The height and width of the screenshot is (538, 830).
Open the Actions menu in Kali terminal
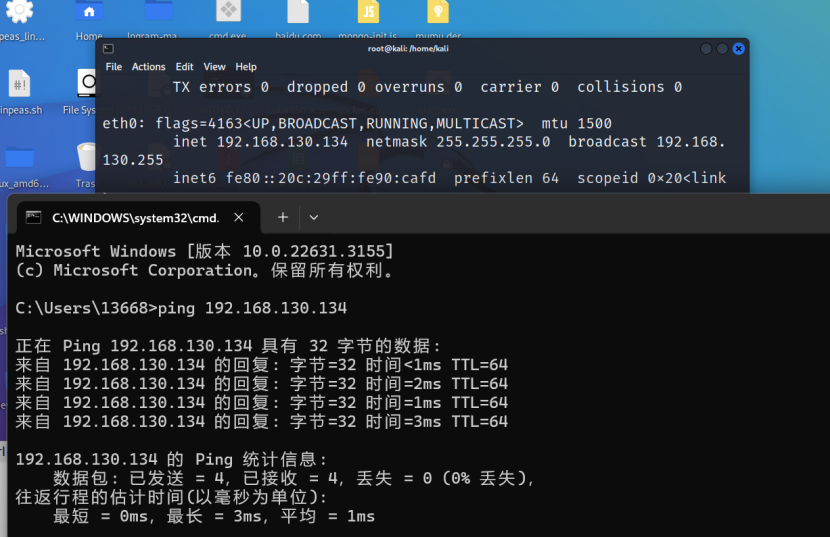[148, 67]
